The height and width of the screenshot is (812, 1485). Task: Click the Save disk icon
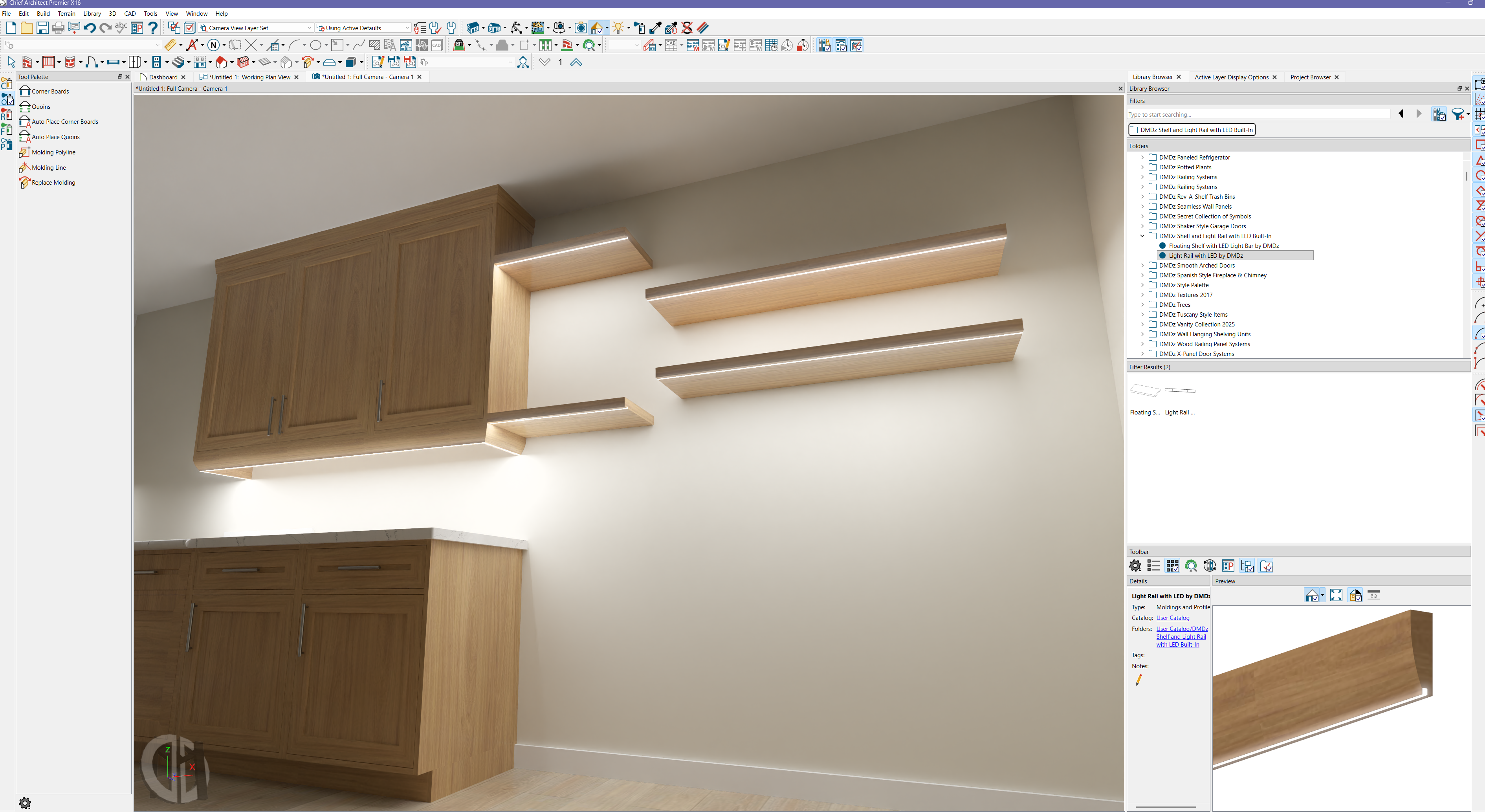pyautogui.click(x=42, y=27)
